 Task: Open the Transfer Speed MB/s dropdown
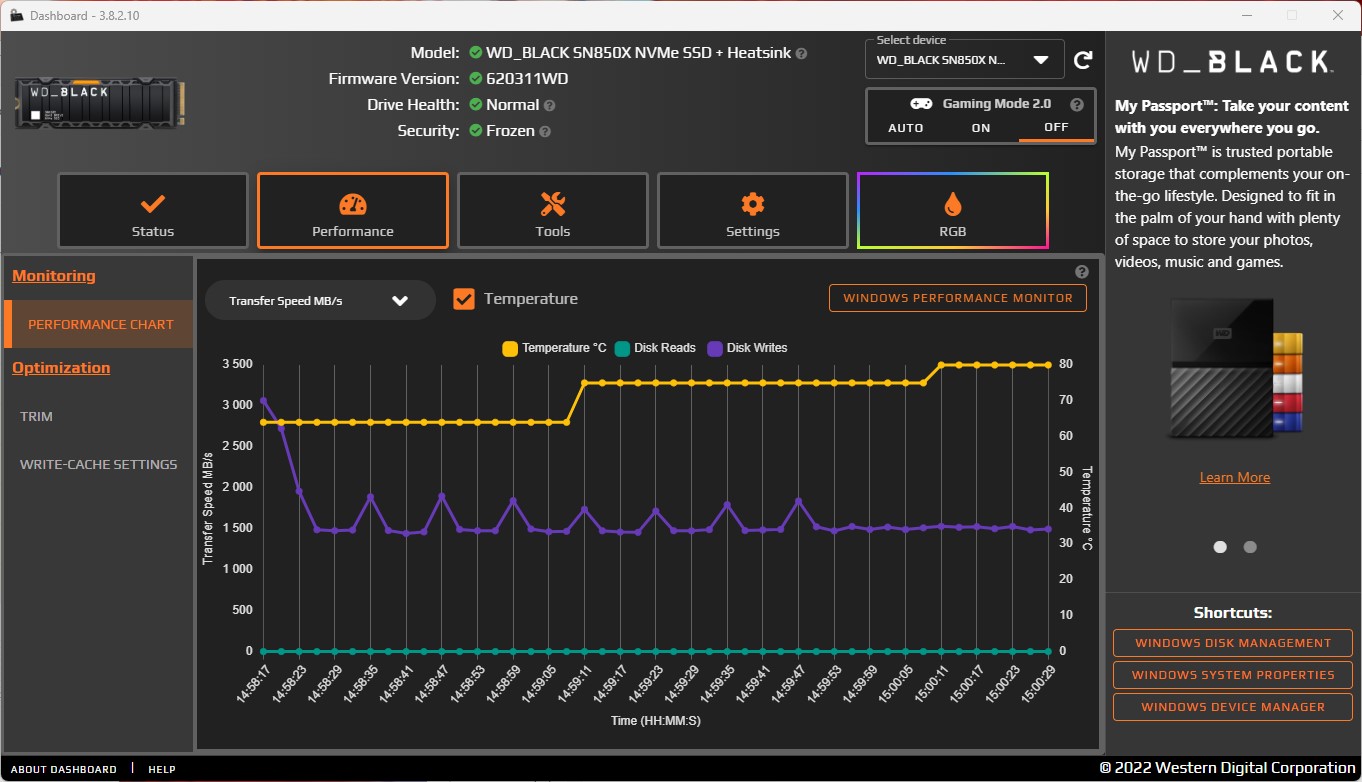(x=320, y=300)
